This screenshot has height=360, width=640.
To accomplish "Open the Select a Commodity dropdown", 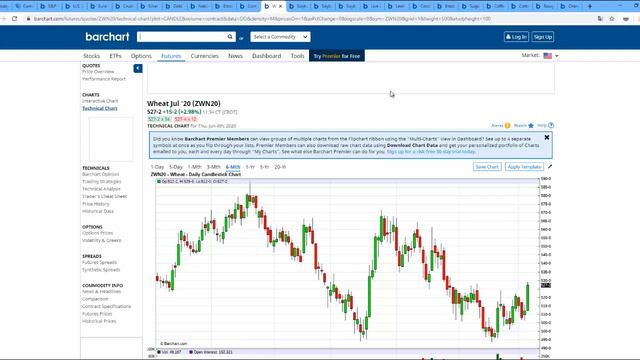I will click(x=280, y=37).
